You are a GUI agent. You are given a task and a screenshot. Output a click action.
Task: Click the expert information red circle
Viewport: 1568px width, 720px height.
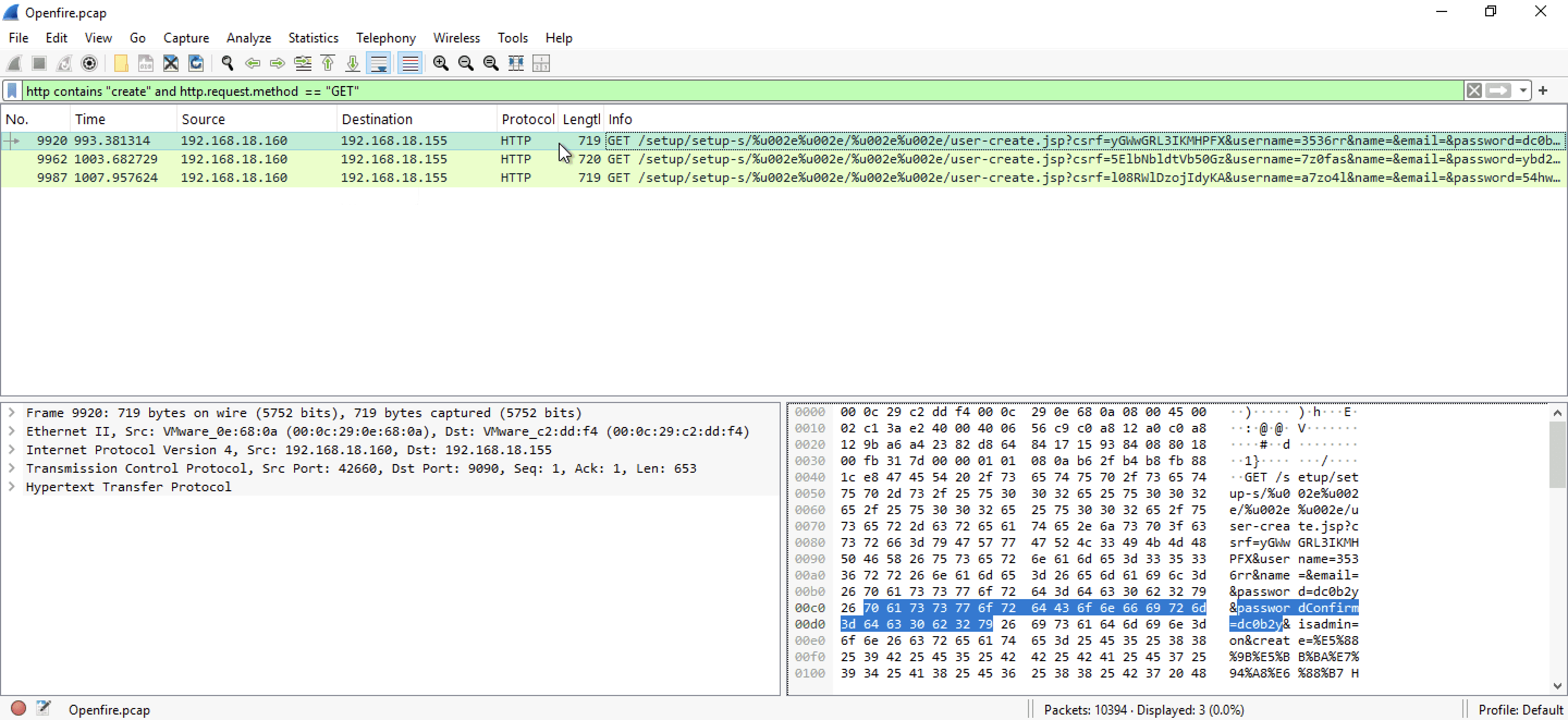19,709
